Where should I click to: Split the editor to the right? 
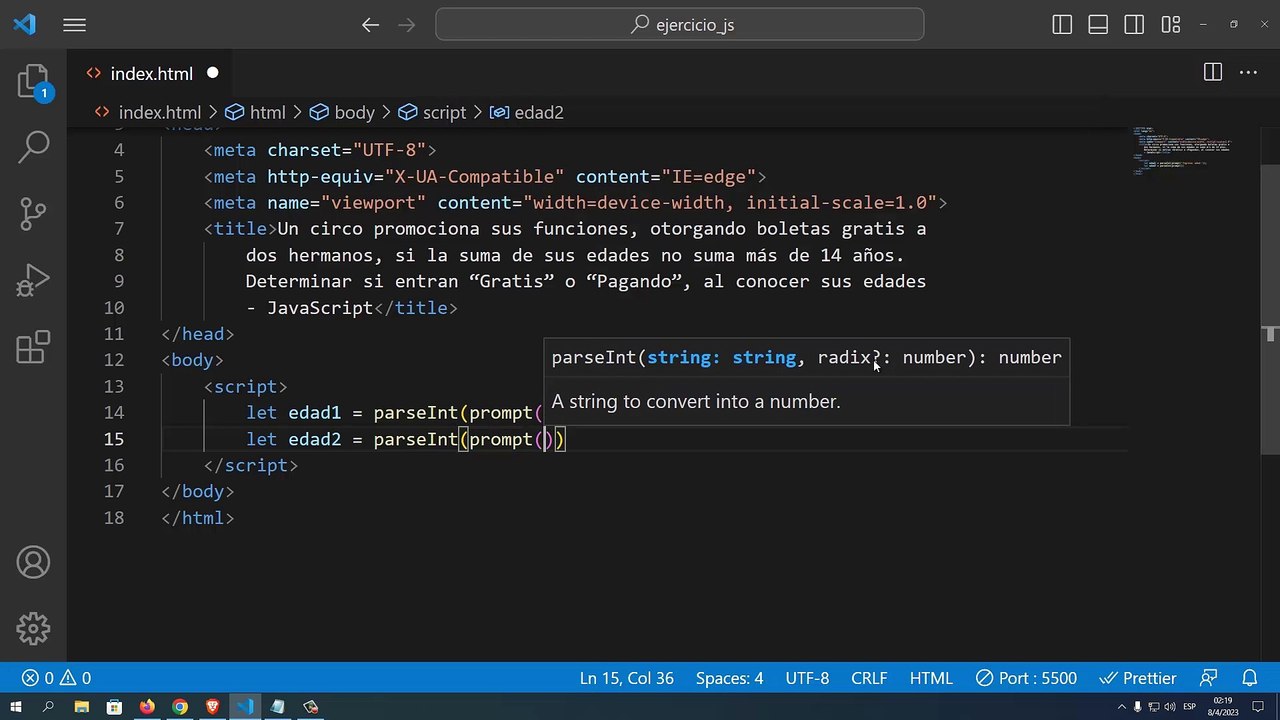tap(1213, 72)
